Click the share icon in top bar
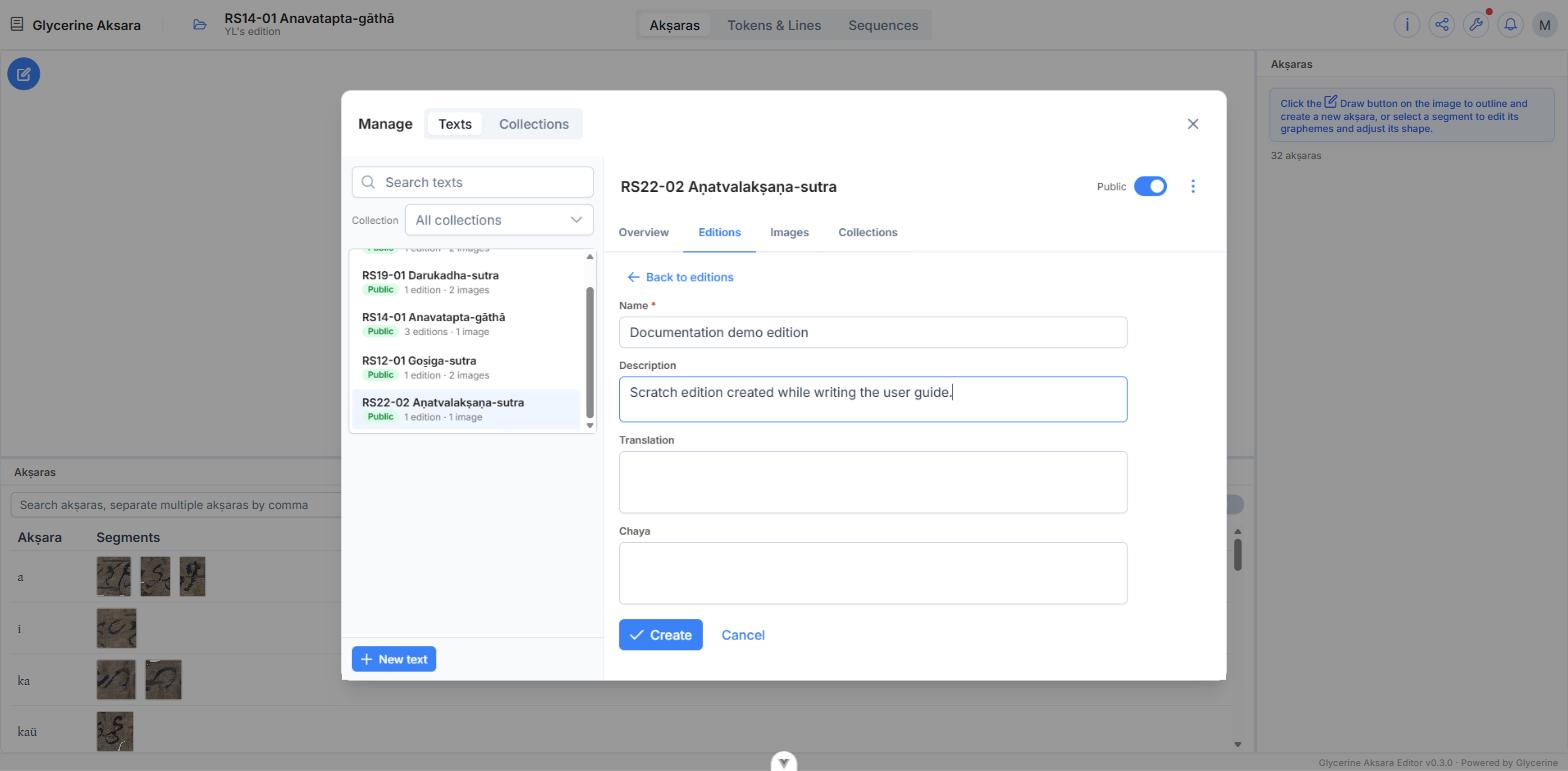 point(1441,25)
